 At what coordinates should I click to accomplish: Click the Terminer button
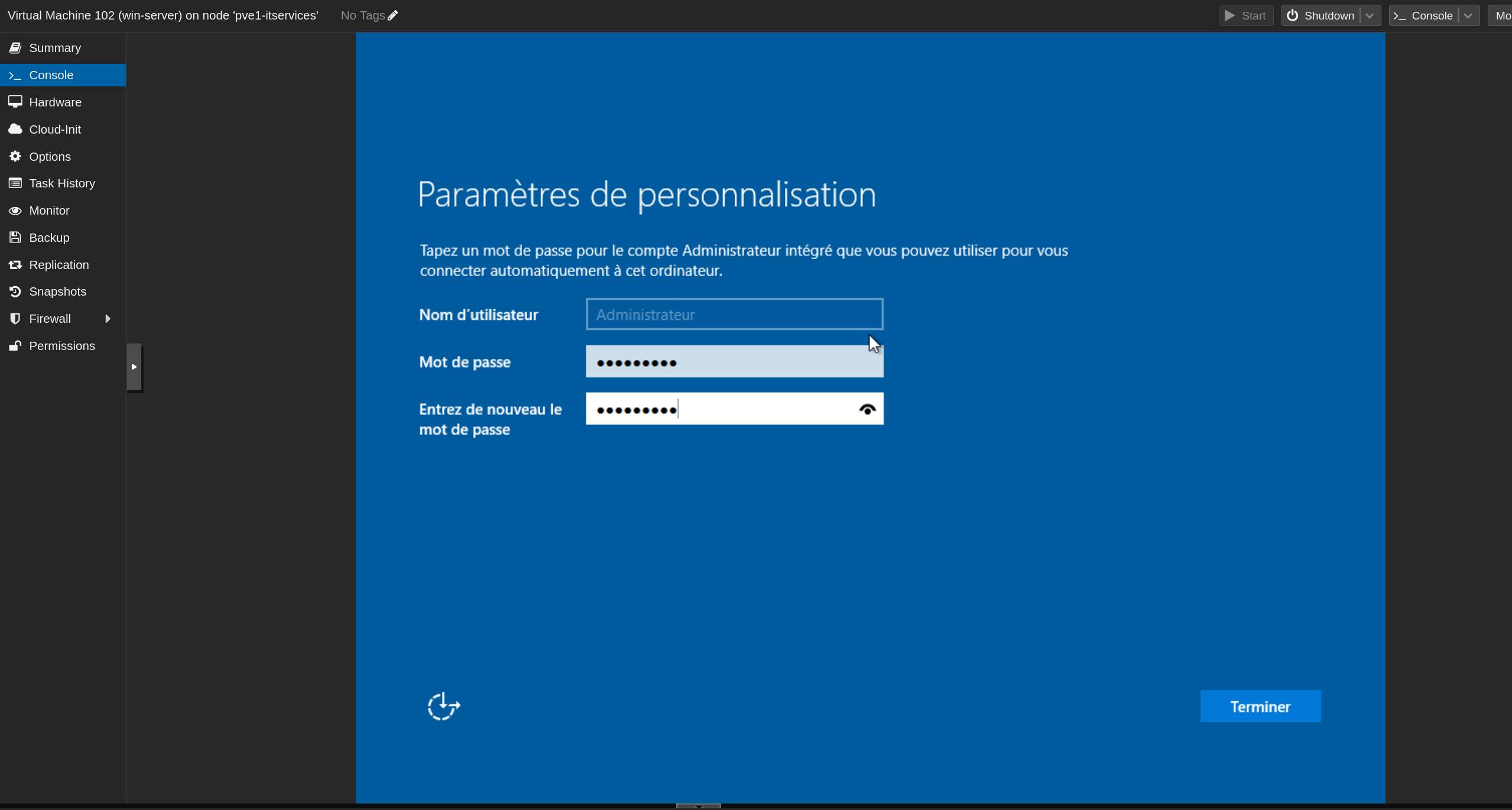click(1260, 707)
